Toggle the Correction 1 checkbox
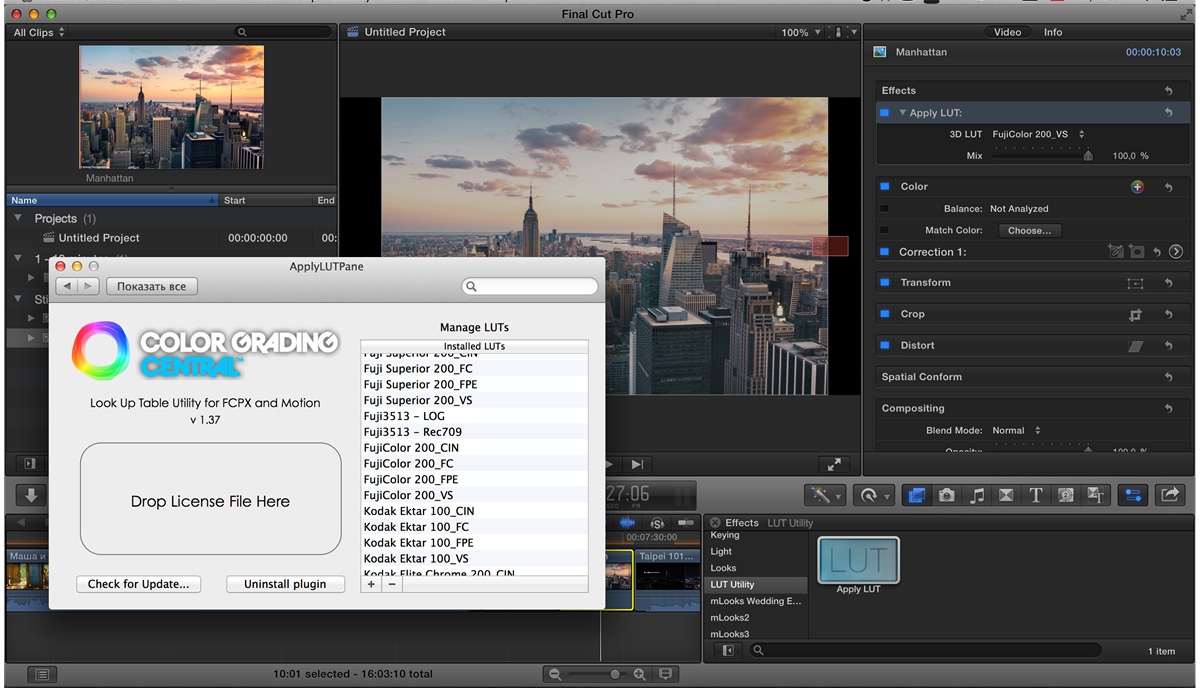 884,252
